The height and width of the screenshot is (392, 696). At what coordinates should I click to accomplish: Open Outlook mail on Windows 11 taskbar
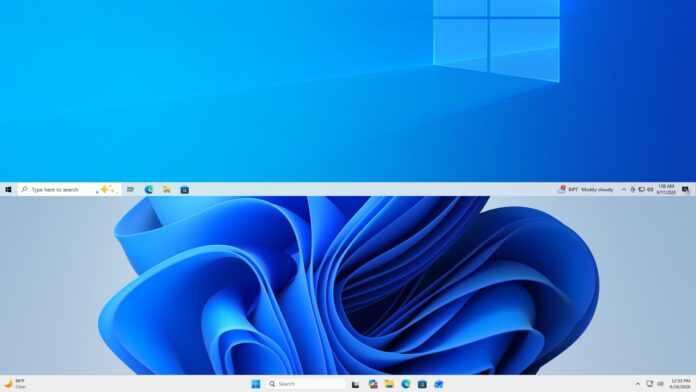tap(439, 384)
